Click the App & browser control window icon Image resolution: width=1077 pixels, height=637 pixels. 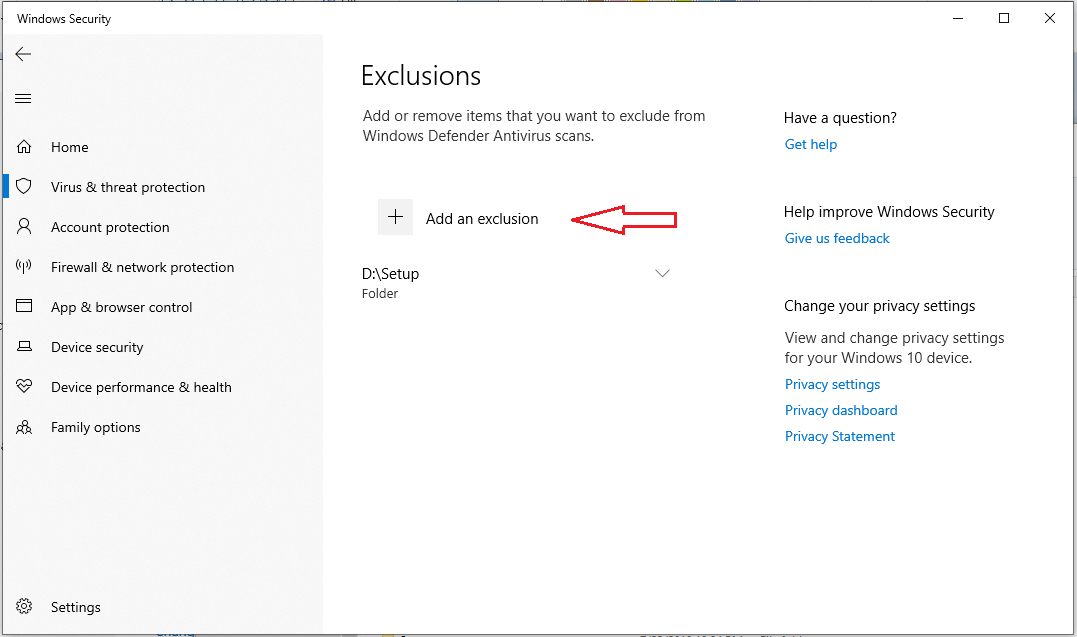coord(24,306)
